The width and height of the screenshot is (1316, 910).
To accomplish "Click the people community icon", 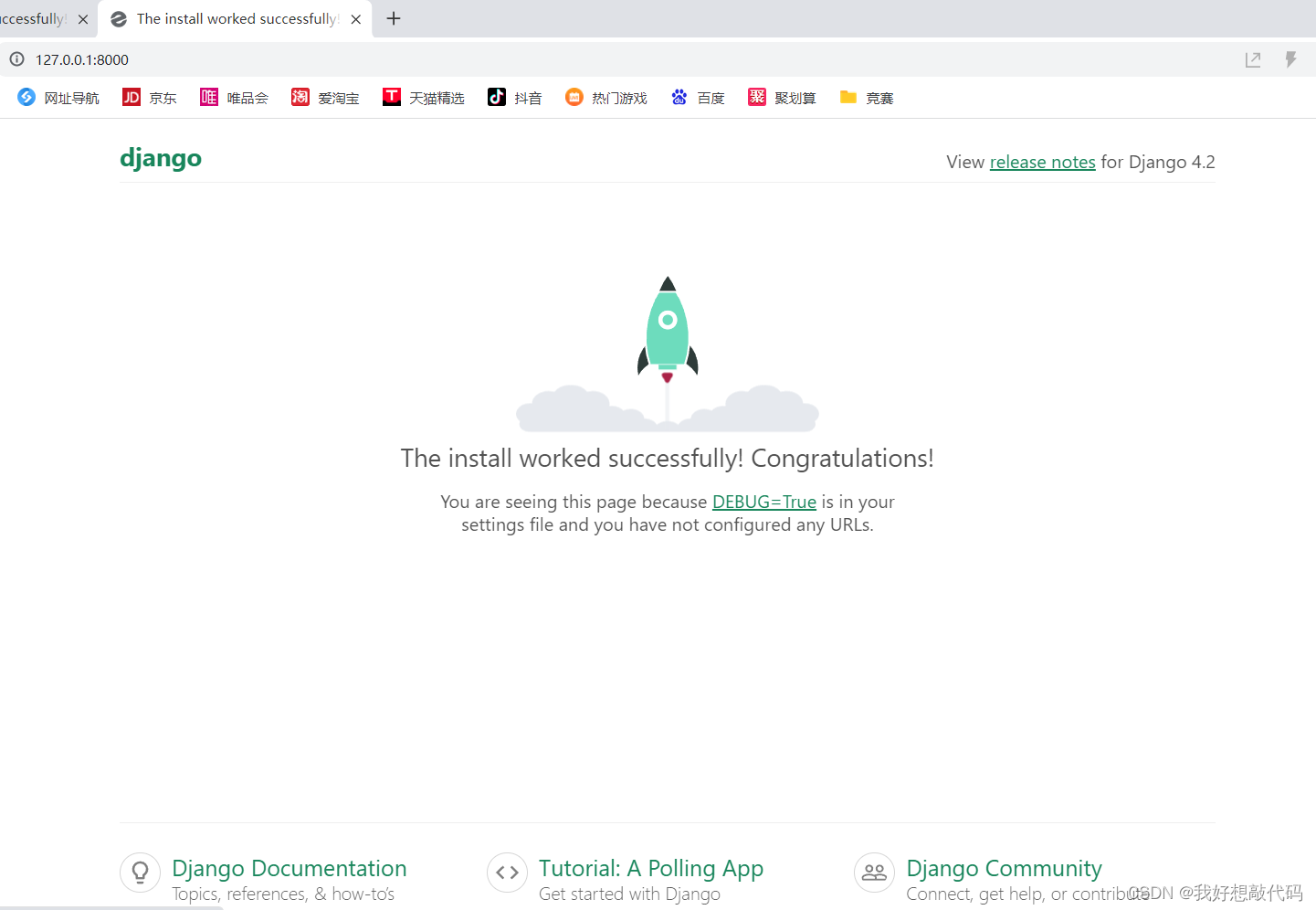I will point(875,873).
